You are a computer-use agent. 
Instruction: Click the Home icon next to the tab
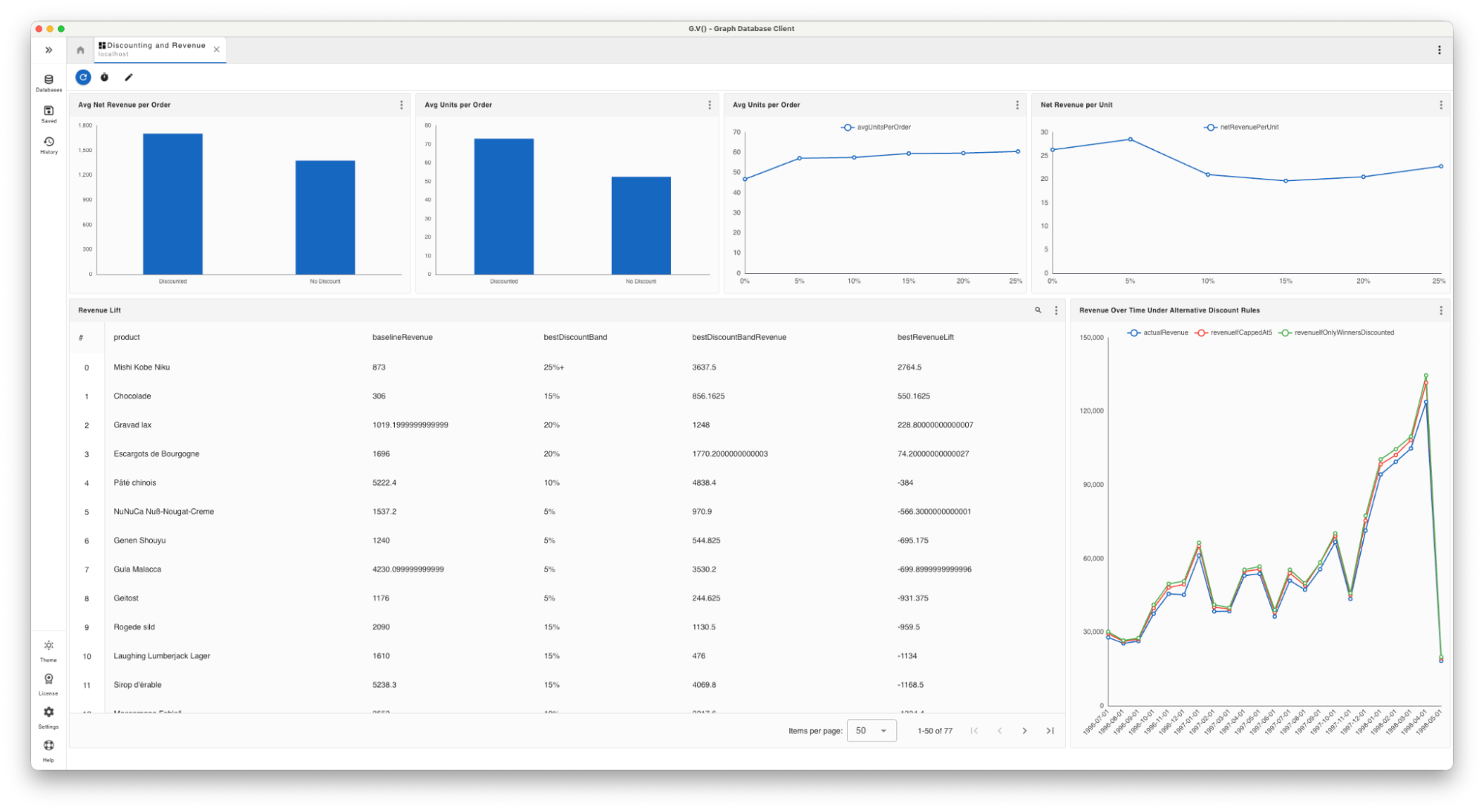[x=79, y=49]
